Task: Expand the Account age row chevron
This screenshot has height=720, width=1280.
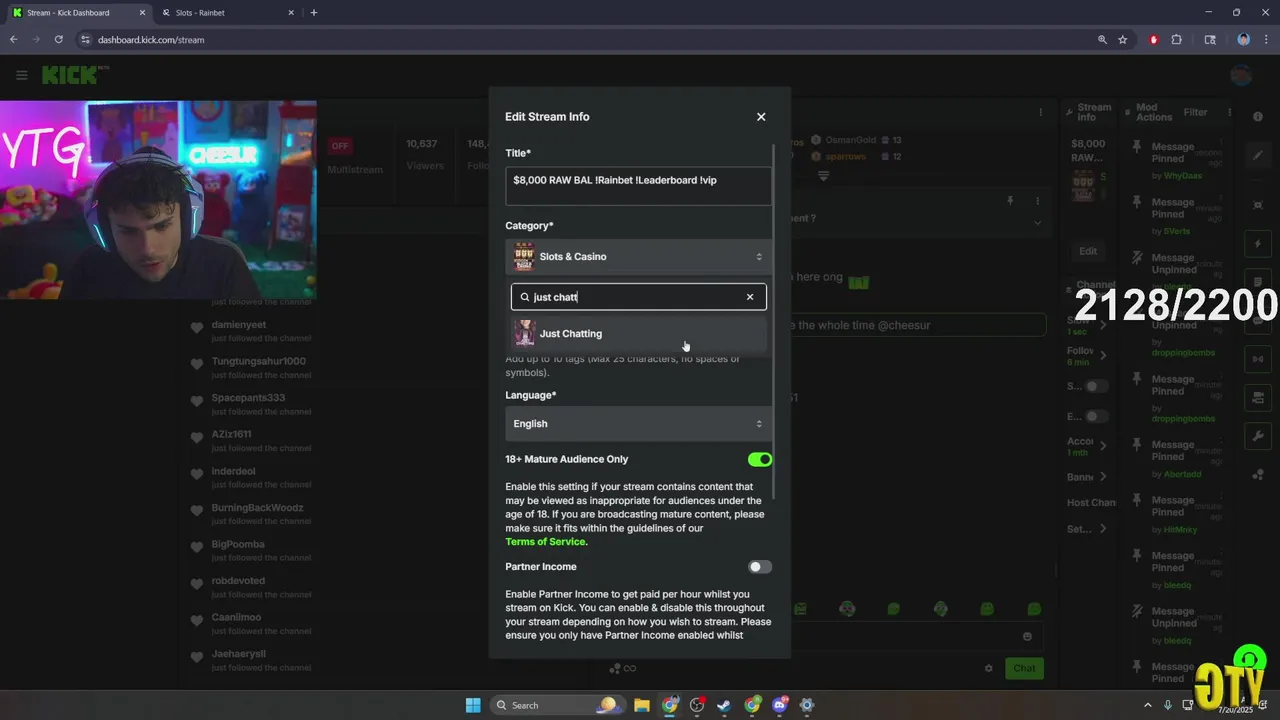Action: tap(1103, 445)
